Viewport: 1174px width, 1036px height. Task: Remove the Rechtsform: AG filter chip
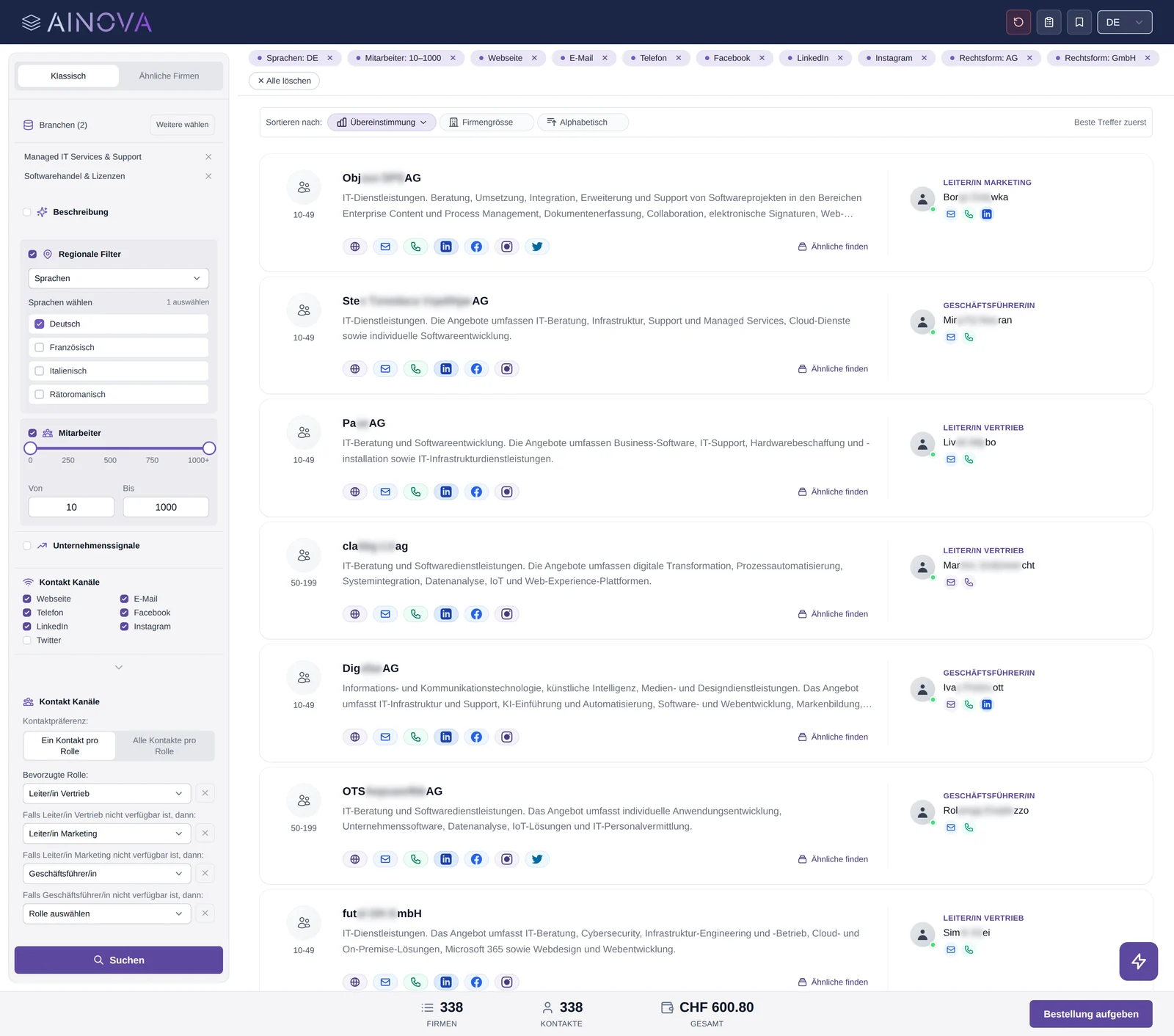[1029, 58]
